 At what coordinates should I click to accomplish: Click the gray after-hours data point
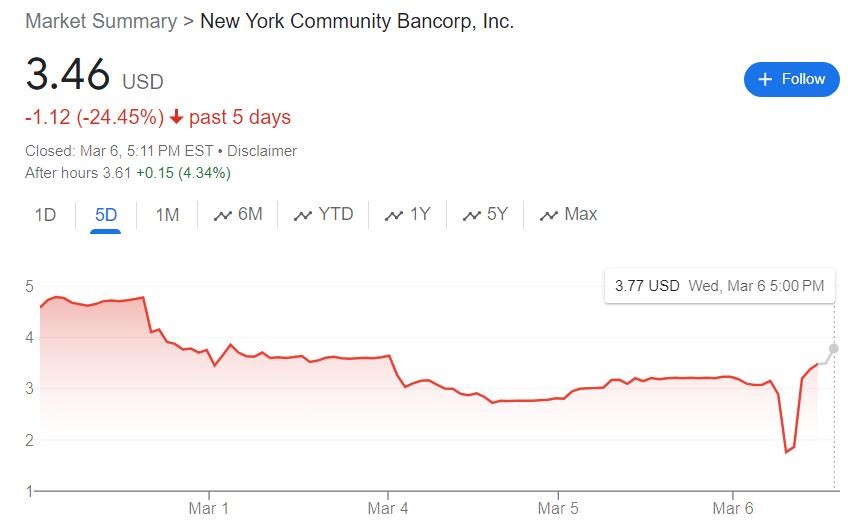point(834,349)
